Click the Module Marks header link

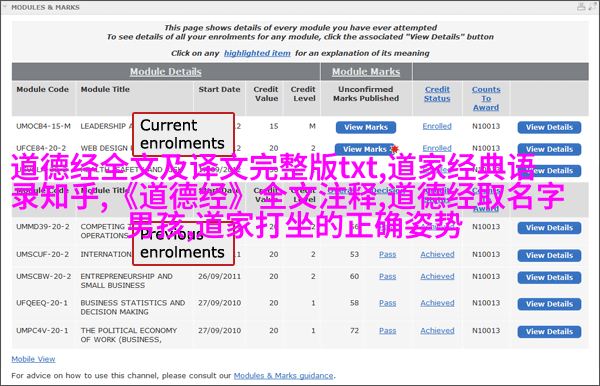[366, 72]
